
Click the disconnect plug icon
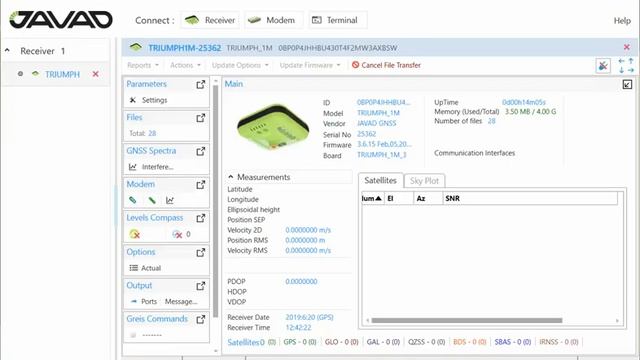[x=603, y=66]
